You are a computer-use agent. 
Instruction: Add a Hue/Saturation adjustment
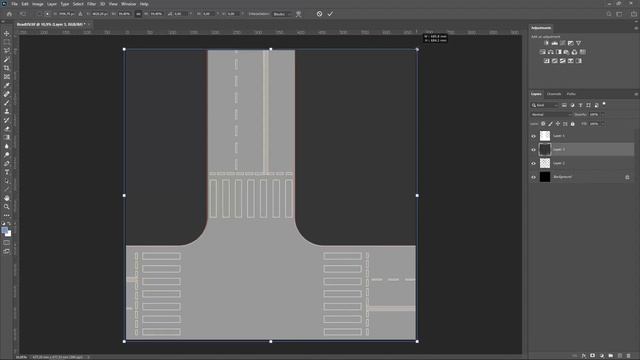542,52
